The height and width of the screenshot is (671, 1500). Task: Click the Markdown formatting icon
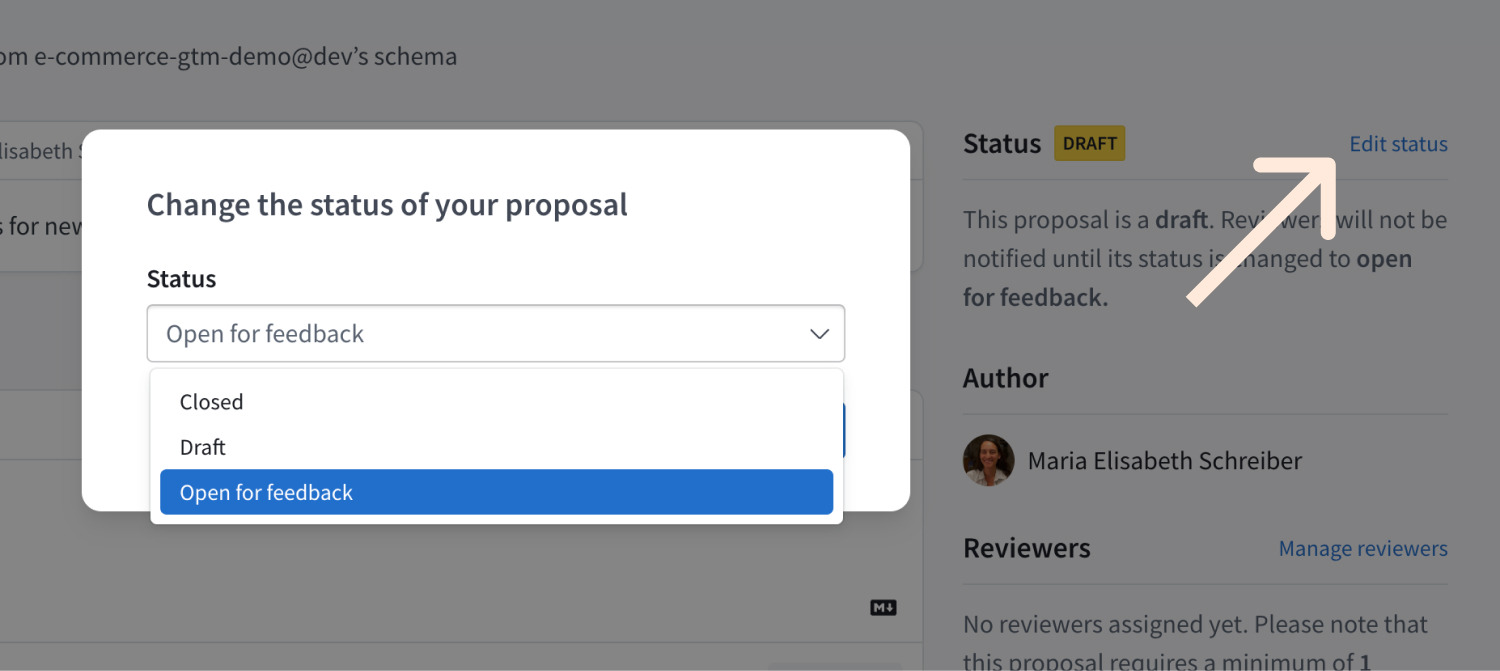(x=882, y=607)
